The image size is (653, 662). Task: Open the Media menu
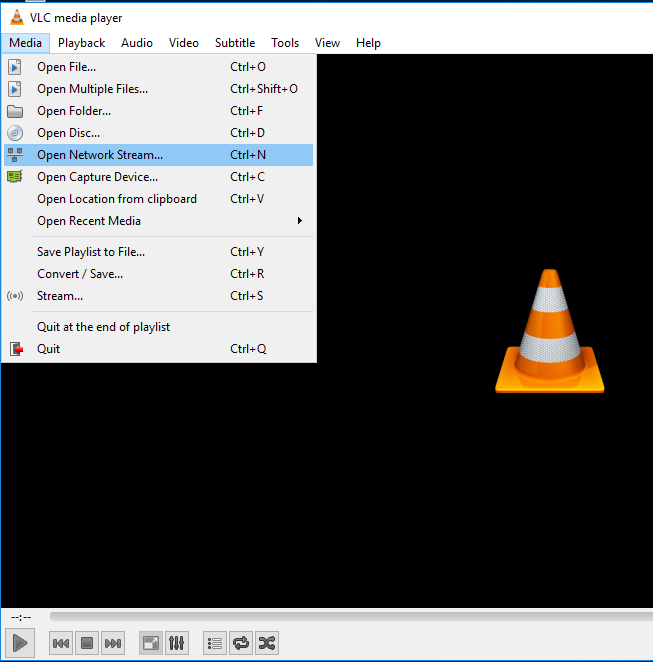pos(25,43)
